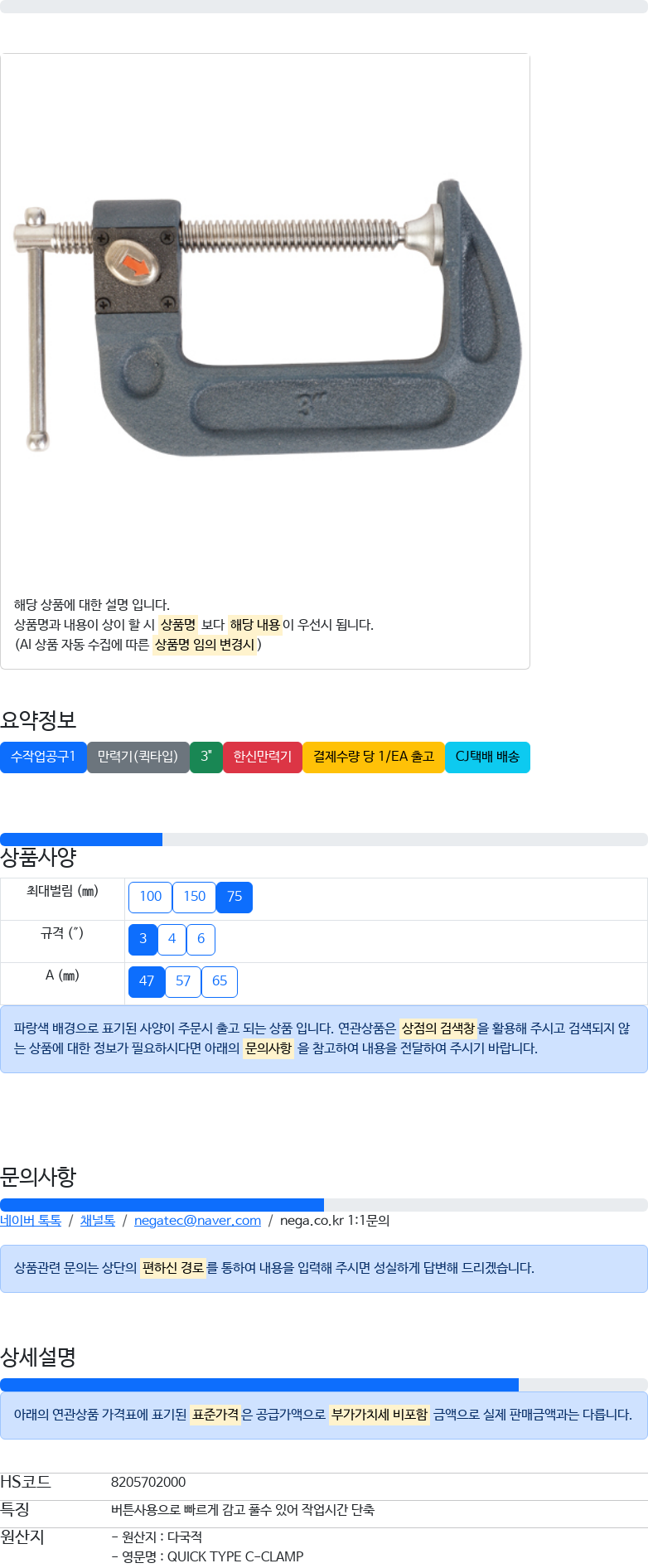The width and height of the screenshot is (648, 1568).
Task: Click the red 한신만력기 brand tag
Action: (x=263, y=757)
